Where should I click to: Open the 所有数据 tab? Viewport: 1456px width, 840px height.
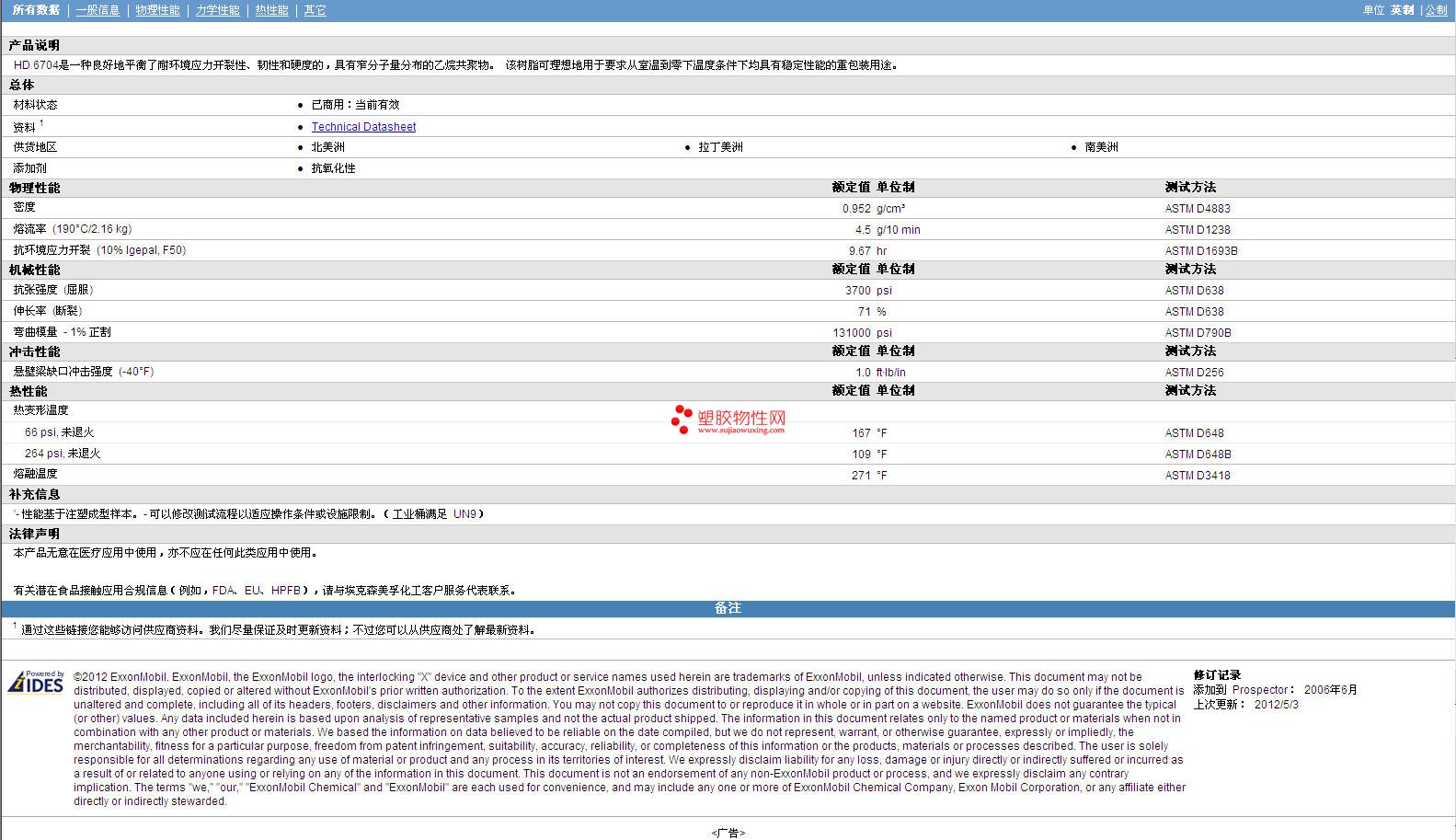tap(36, 10)
